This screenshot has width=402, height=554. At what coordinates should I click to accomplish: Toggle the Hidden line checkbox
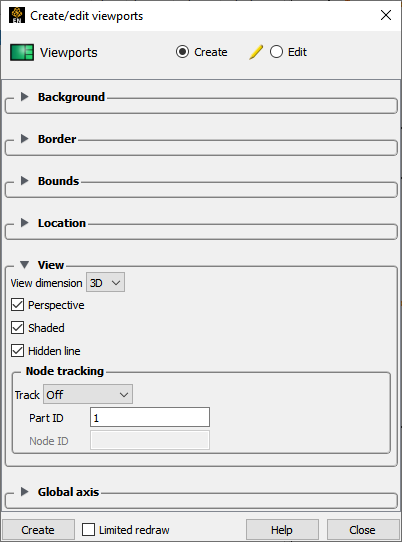[17, 350]
